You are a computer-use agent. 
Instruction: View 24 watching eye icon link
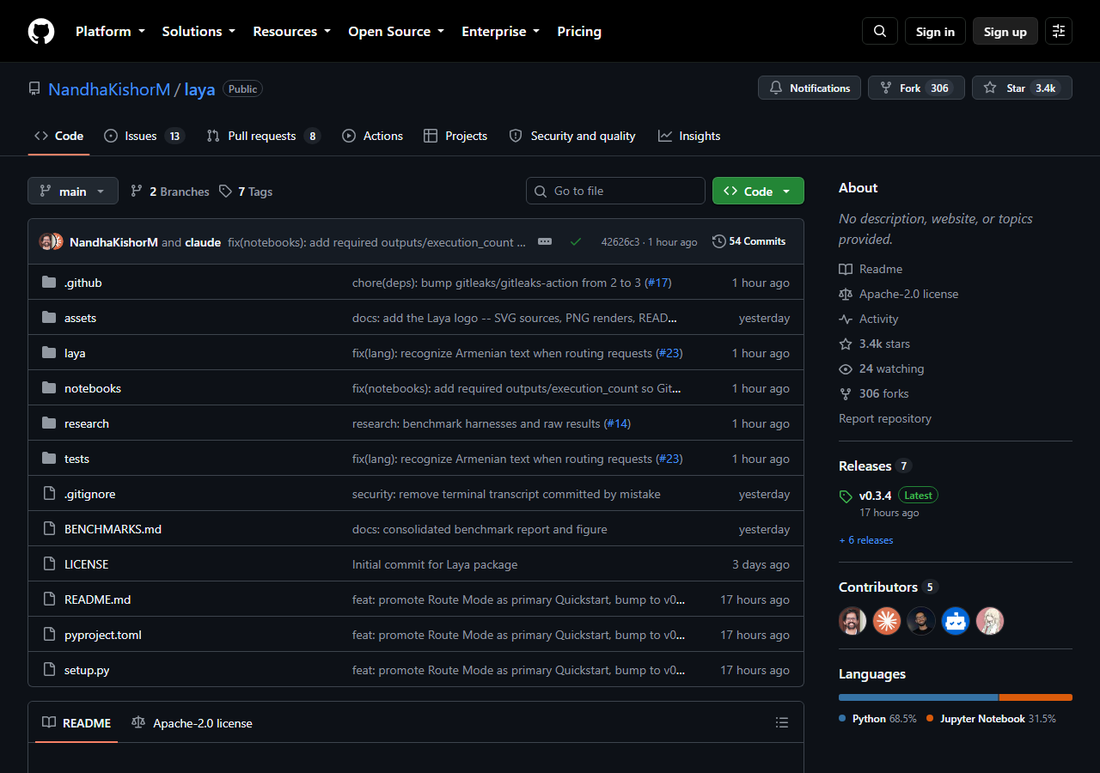(x=845, y=369)
